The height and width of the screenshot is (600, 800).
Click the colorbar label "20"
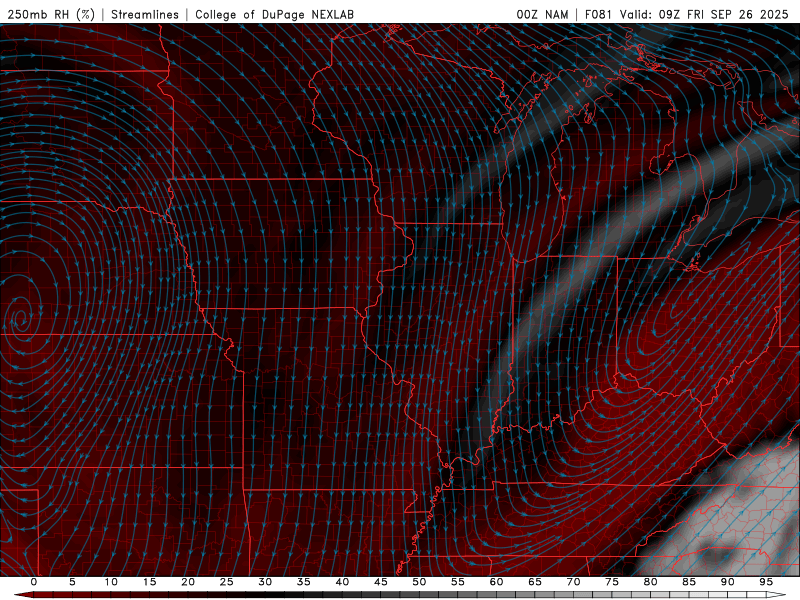click(x=188, y=582)
